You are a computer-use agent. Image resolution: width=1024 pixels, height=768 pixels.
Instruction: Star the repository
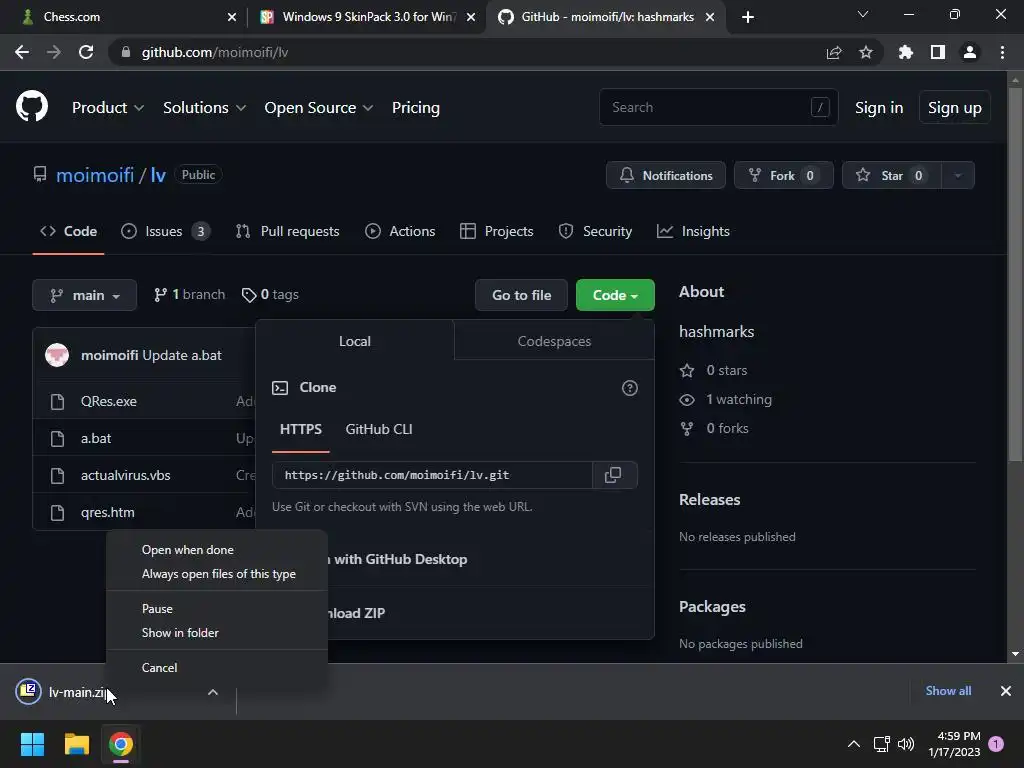(891, 175)
